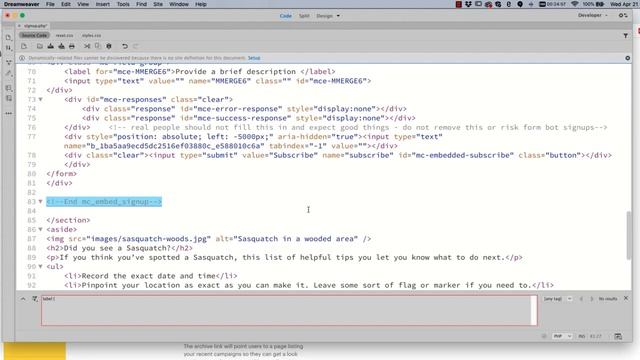
Task: Click the Setup link in info bar
Action: click(254, 58)
